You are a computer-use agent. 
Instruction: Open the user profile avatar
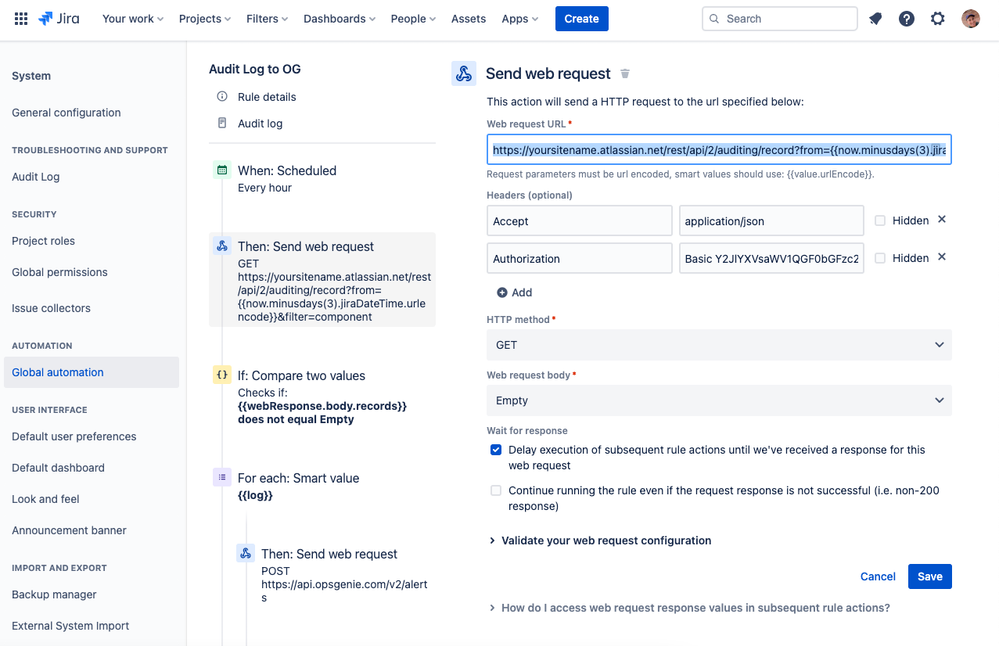(x=970, y=18)
